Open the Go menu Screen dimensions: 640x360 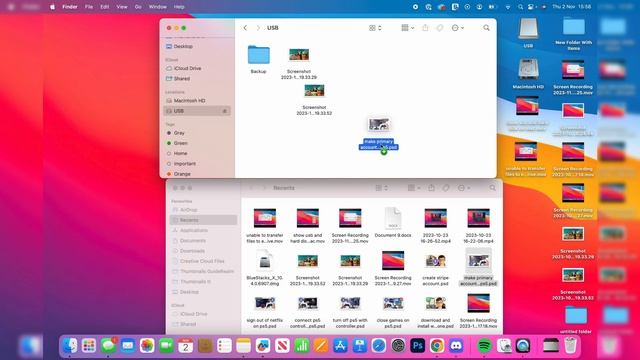[x=138, y=7]
